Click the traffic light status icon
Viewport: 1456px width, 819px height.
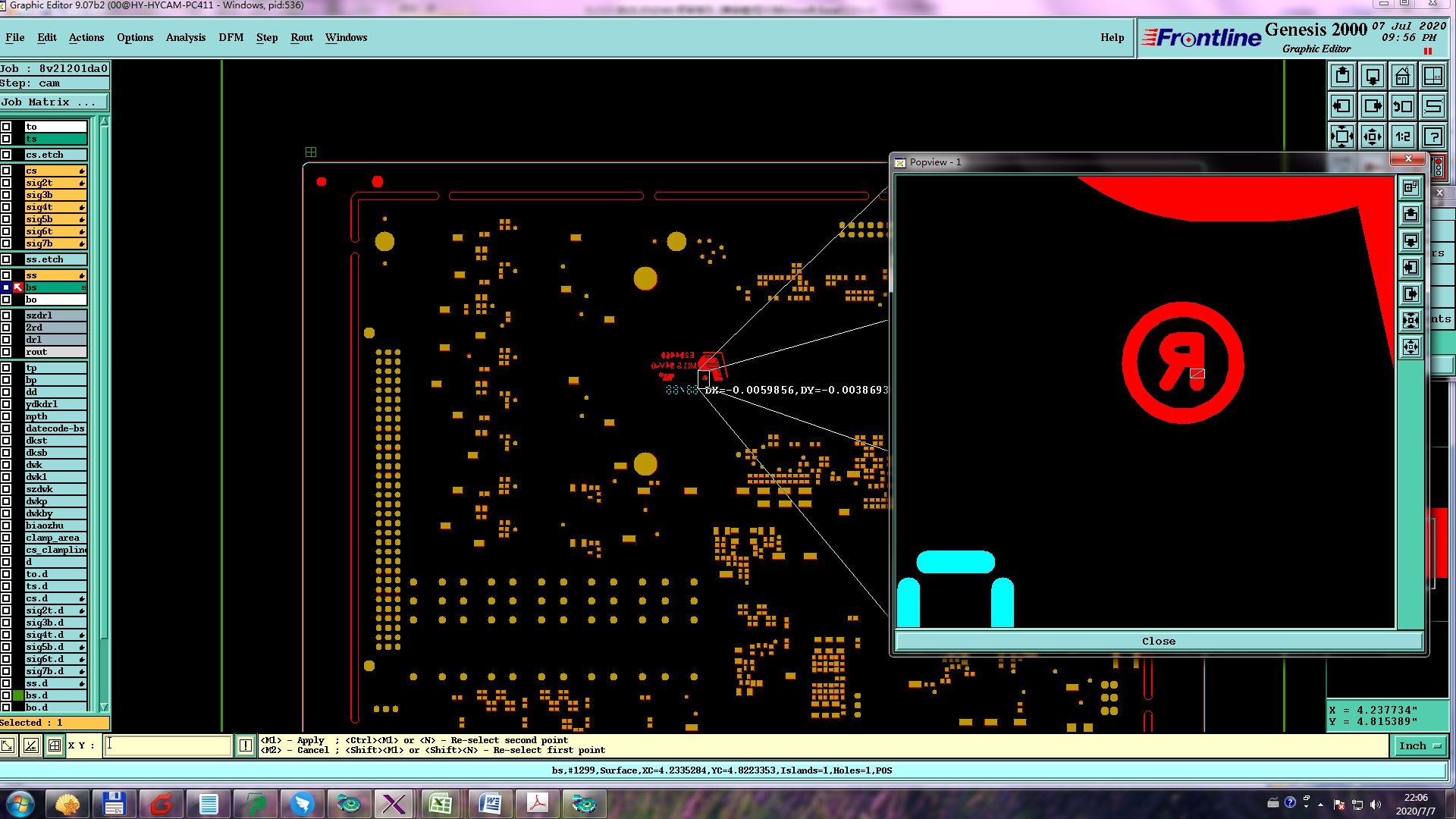pos(1439,167)
